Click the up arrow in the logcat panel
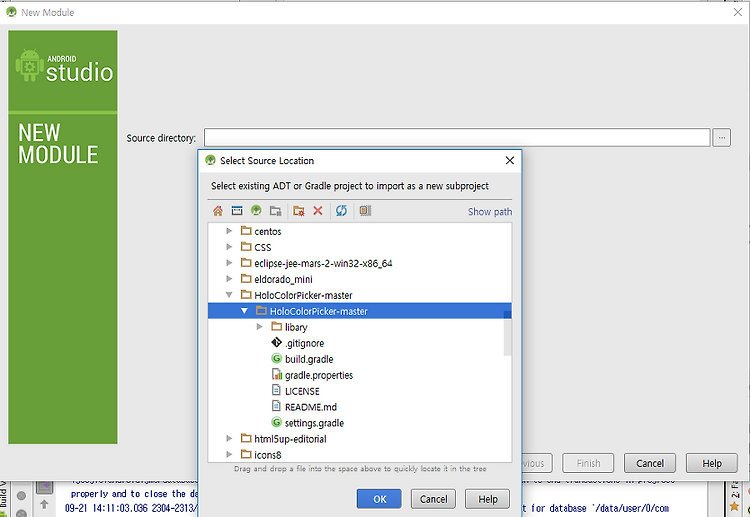This screenshot has height=517, width=750. click(x=44, y=504)
